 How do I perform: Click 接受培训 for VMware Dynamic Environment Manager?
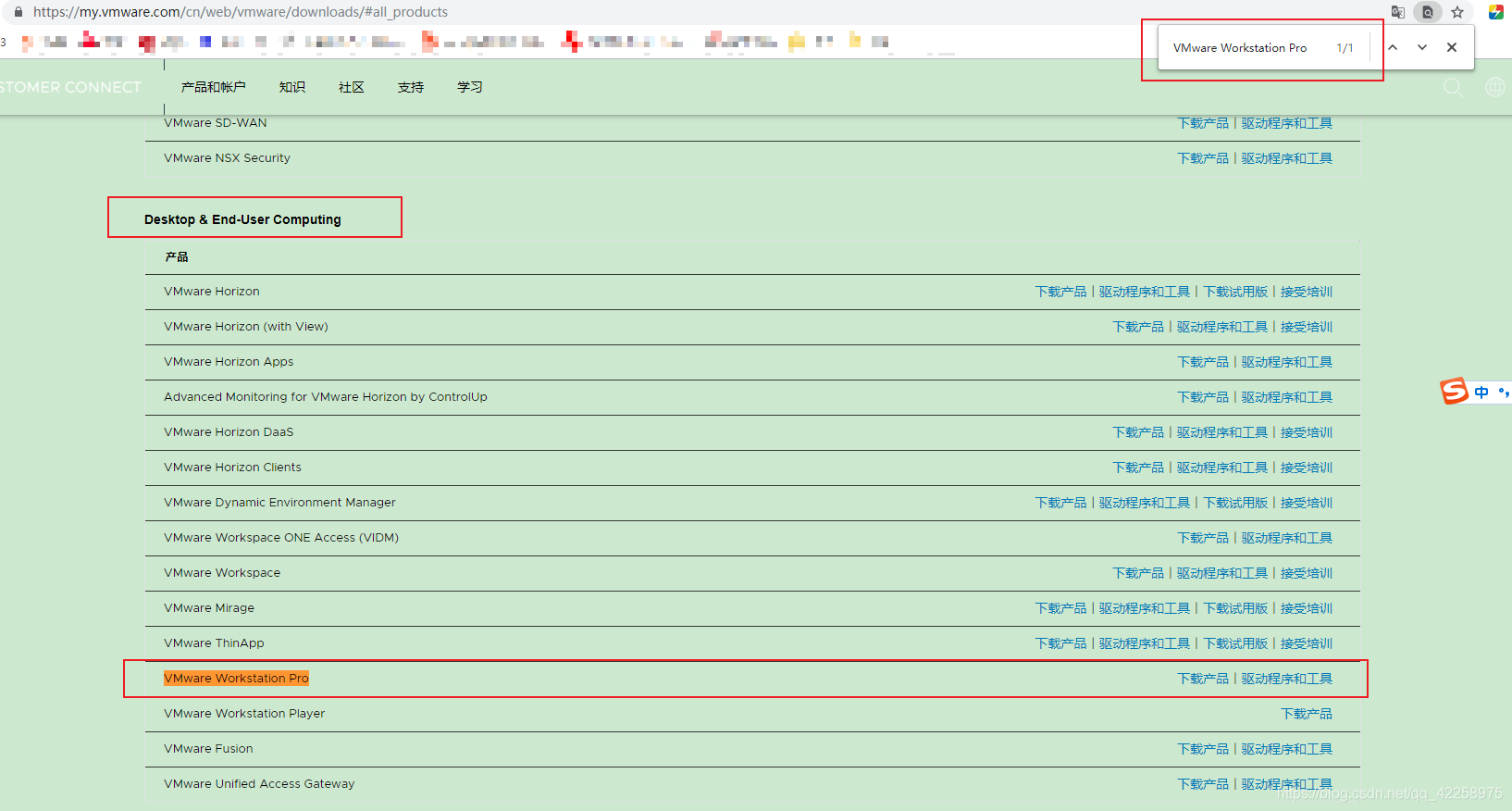(1307, 503)
